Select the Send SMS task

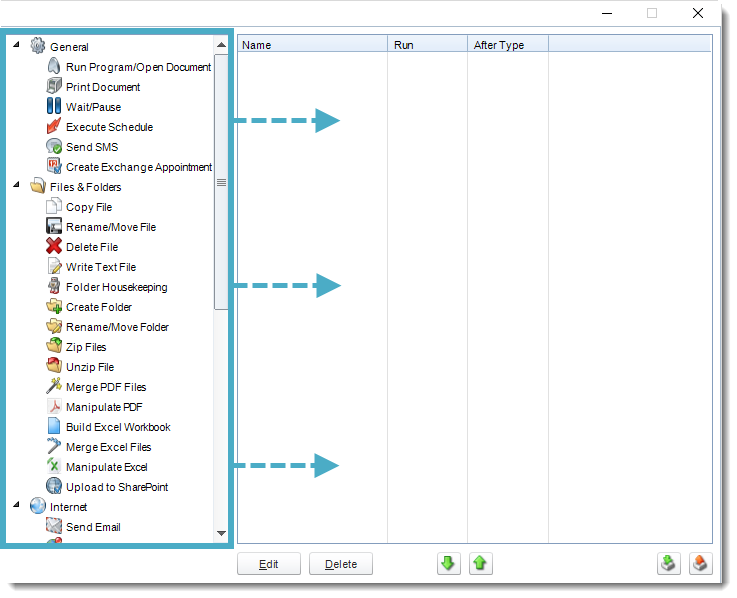pos(92,147)
